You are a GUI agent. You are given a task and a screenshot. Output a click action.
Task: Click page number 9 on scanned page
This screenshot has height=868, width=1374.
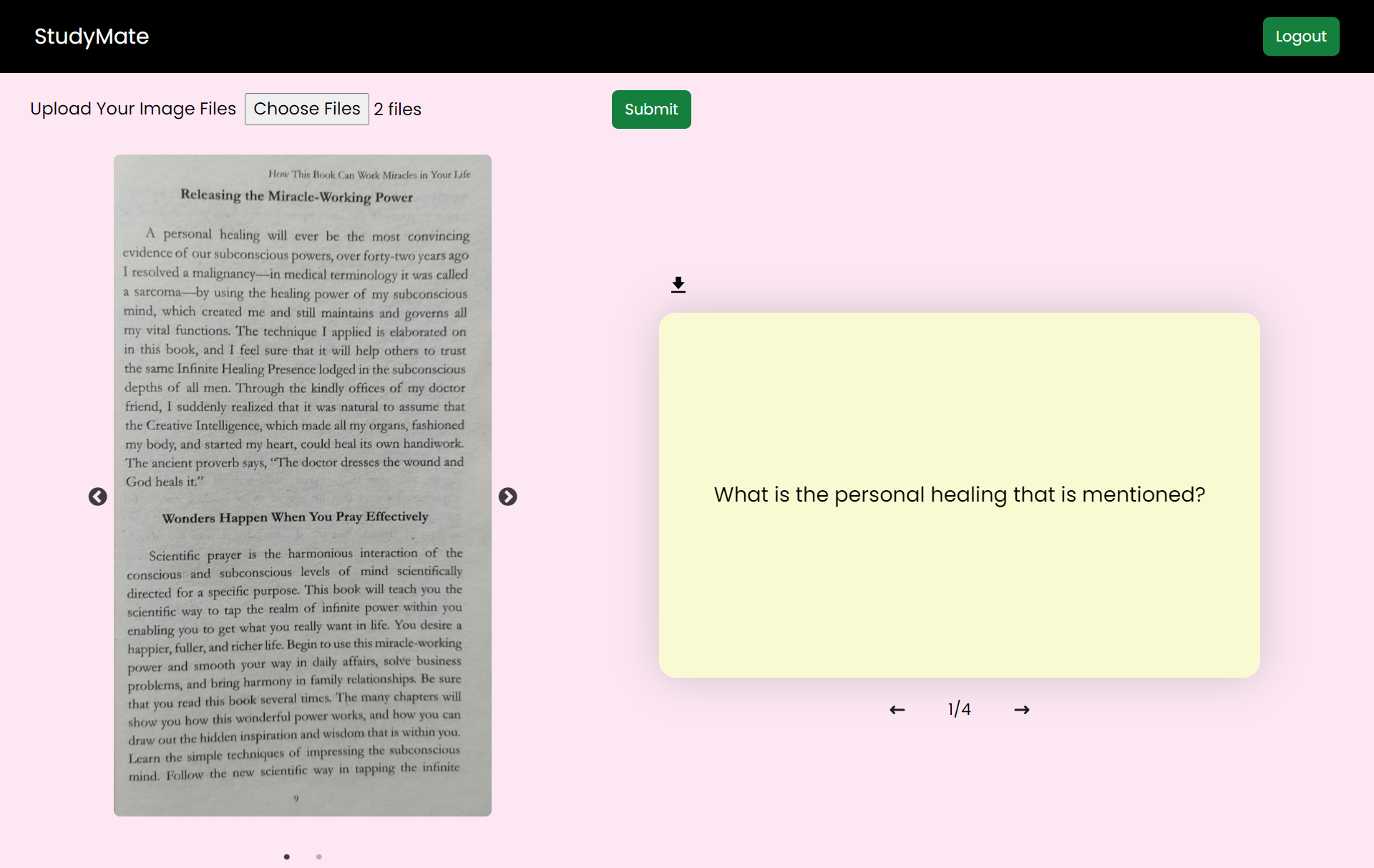(296, 799)
